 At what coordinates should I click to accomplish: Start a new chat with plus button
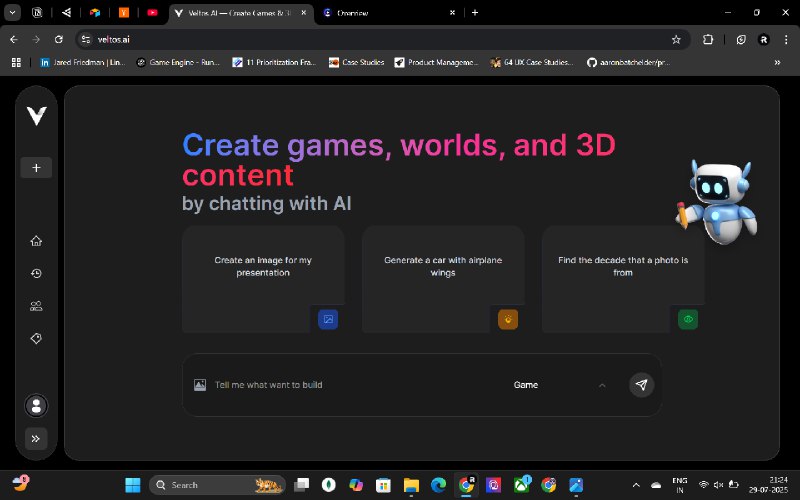point(36,168)
